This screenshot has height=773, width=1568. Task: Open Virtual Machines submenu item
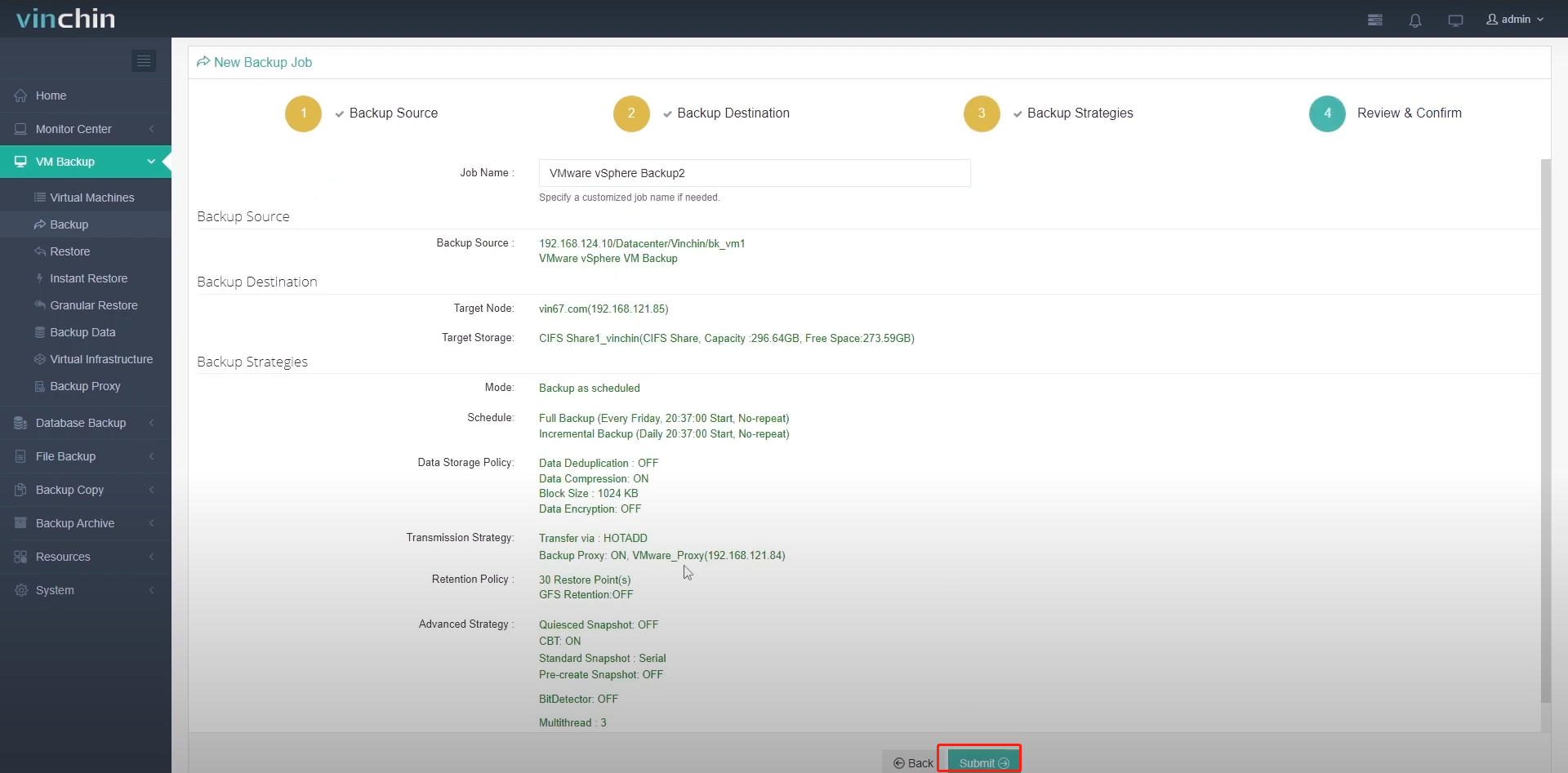coord(86,198)
